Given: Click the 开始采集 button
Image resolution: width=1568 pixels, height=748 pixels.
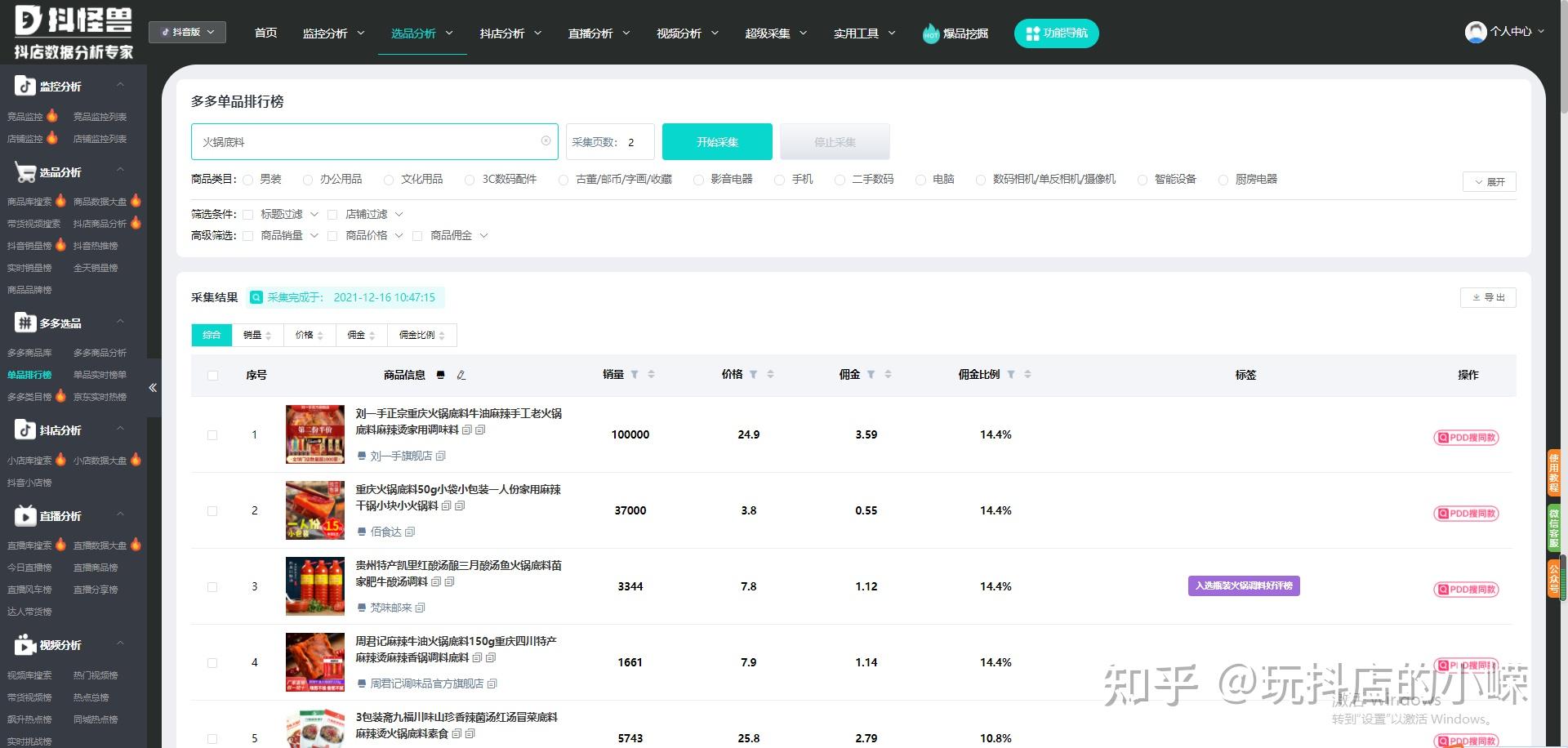Looking at the screenshot, I should pyautogui.click(x=717, y=142).
